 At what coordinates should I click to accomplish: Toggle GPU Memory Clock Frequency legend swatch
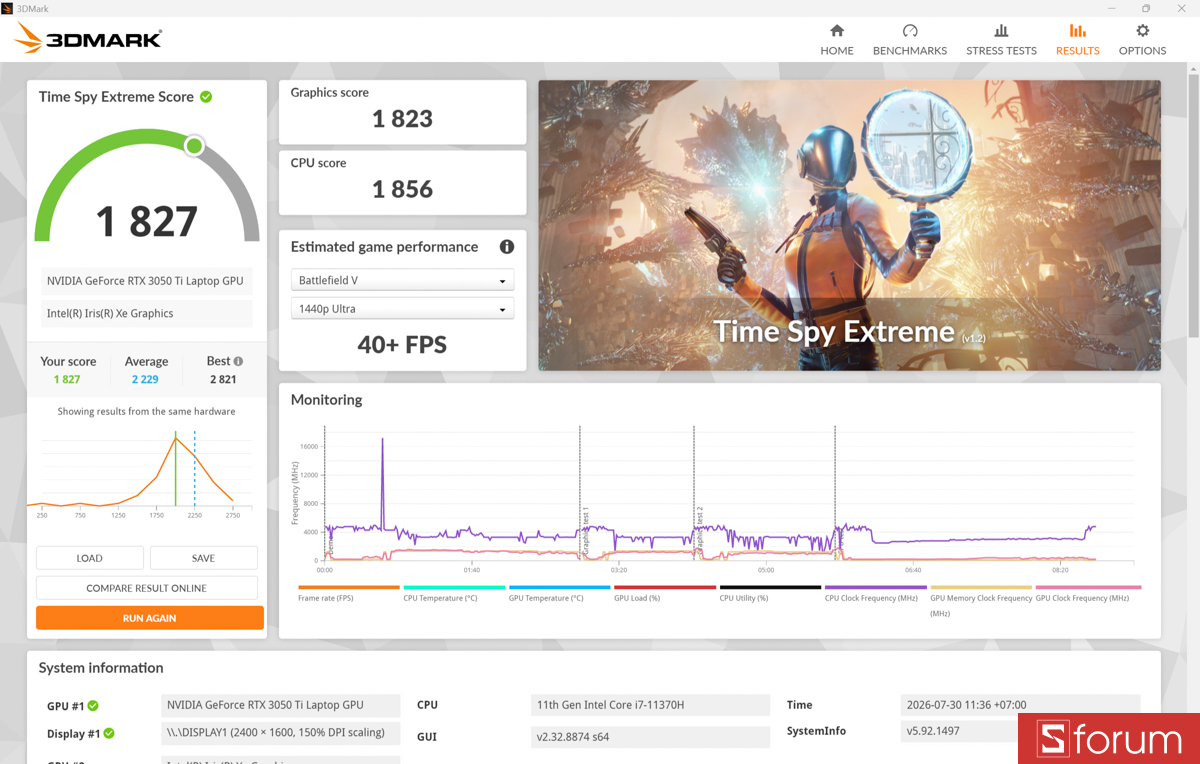(981, 588)
